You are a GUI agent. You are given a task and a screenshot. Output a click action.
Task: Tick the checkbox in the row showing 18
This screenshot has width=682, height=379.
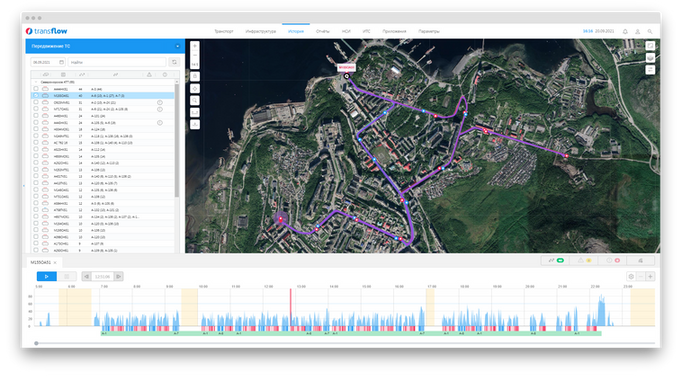coord(36,129)
